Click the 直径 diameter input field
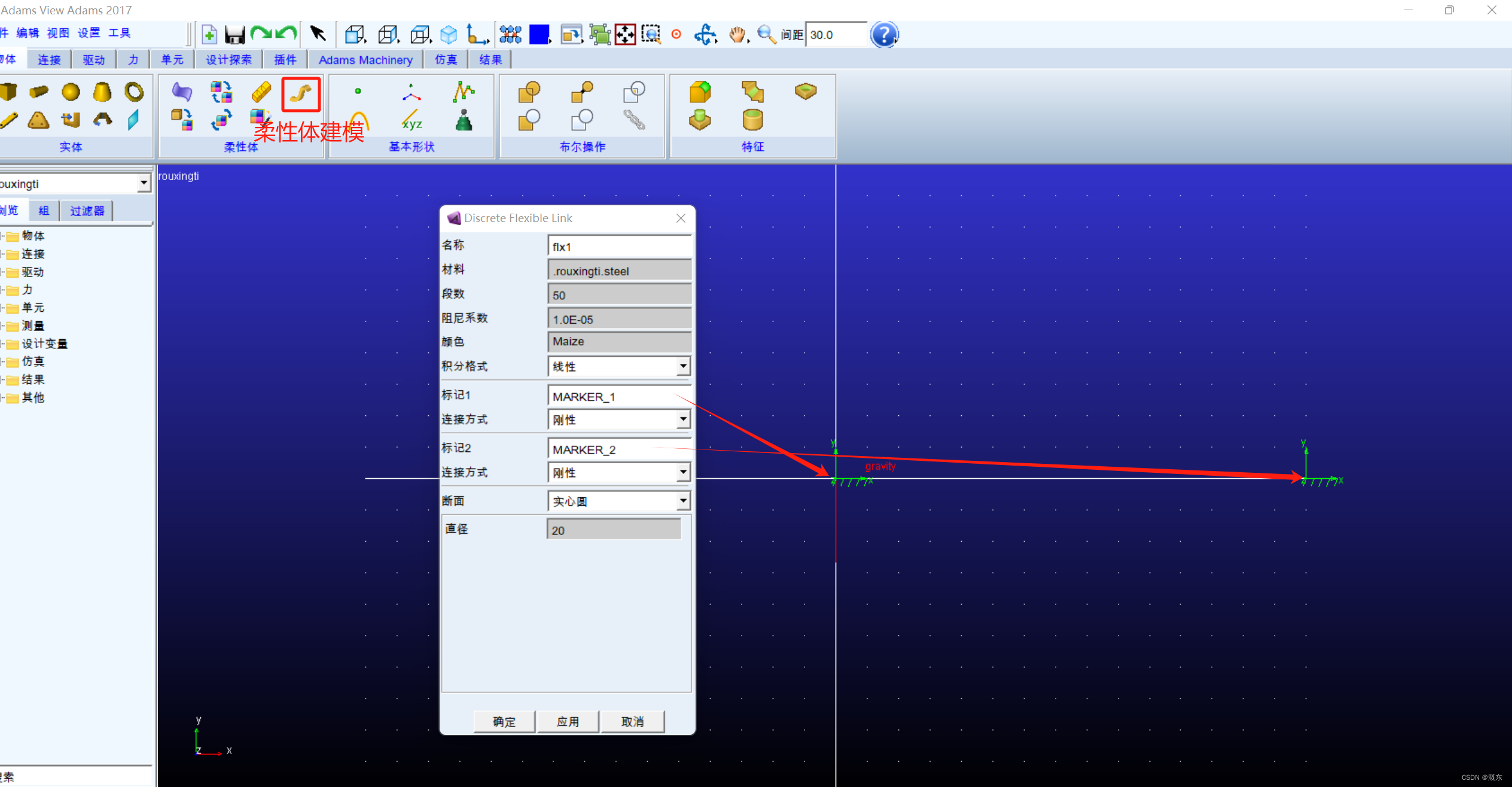The width and height of the screenshot is (1512, 787). (x=614, y=530)
